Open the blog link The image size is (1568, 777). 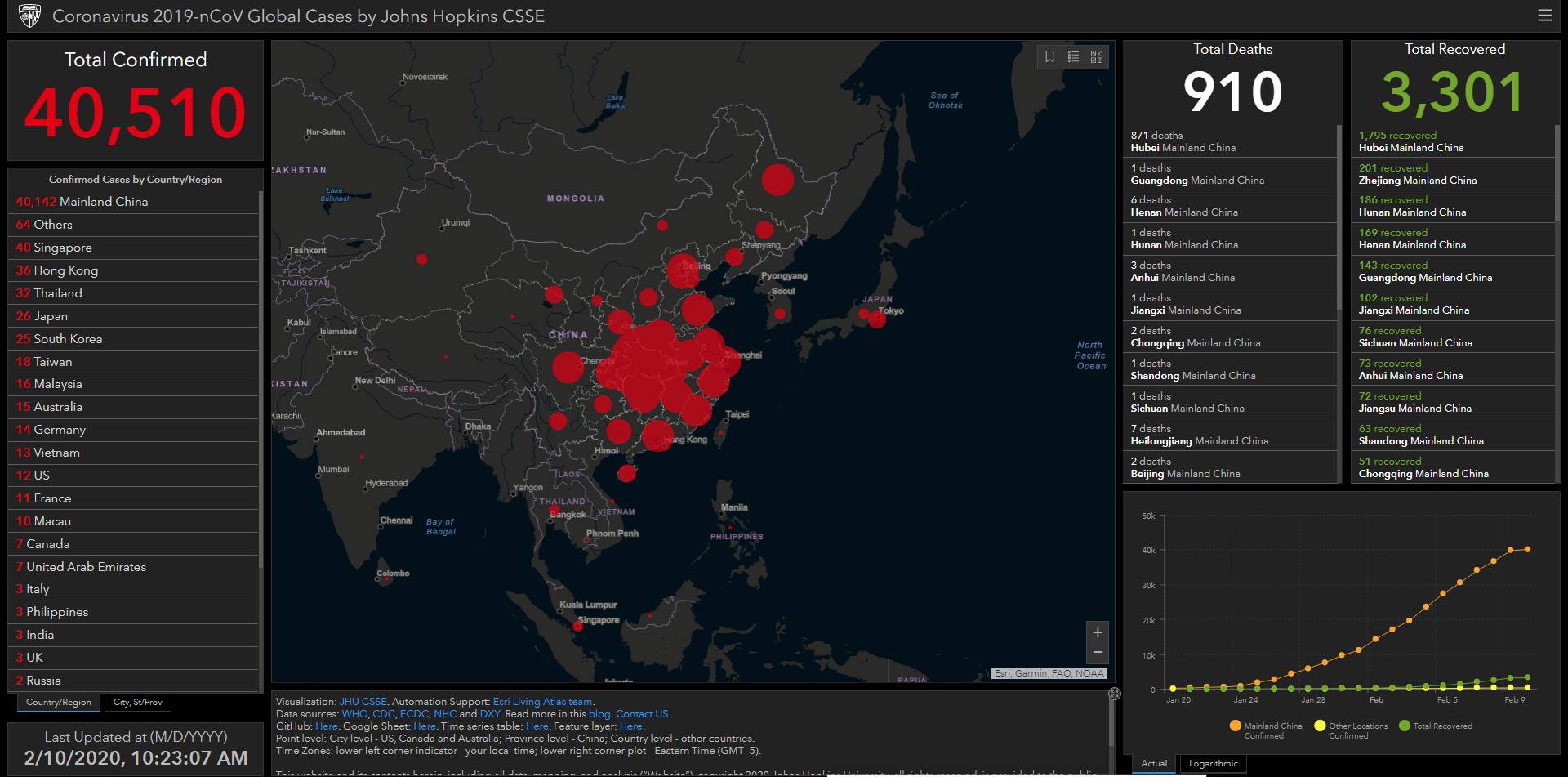tap(599, 714)
